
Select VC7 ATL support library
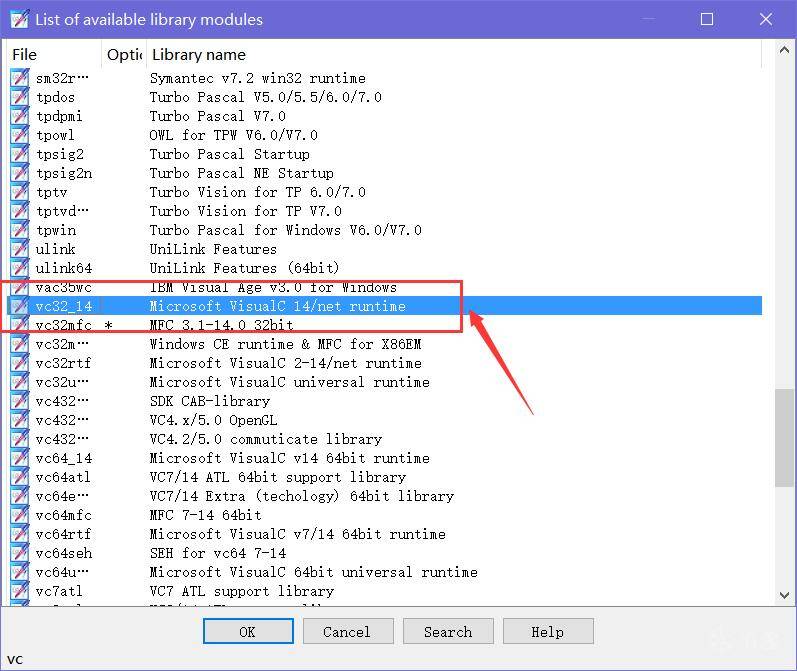tap(241, 591)
